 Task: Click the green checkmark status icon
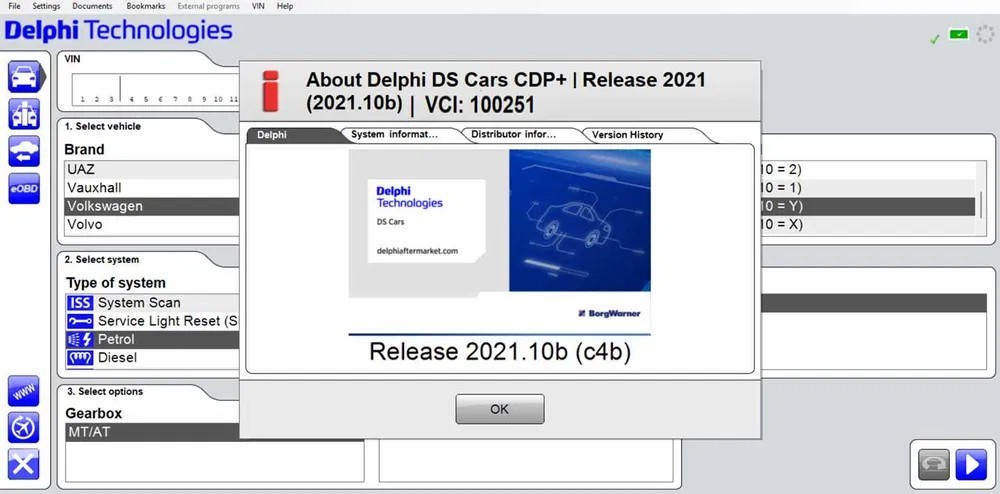pos(934,39)
